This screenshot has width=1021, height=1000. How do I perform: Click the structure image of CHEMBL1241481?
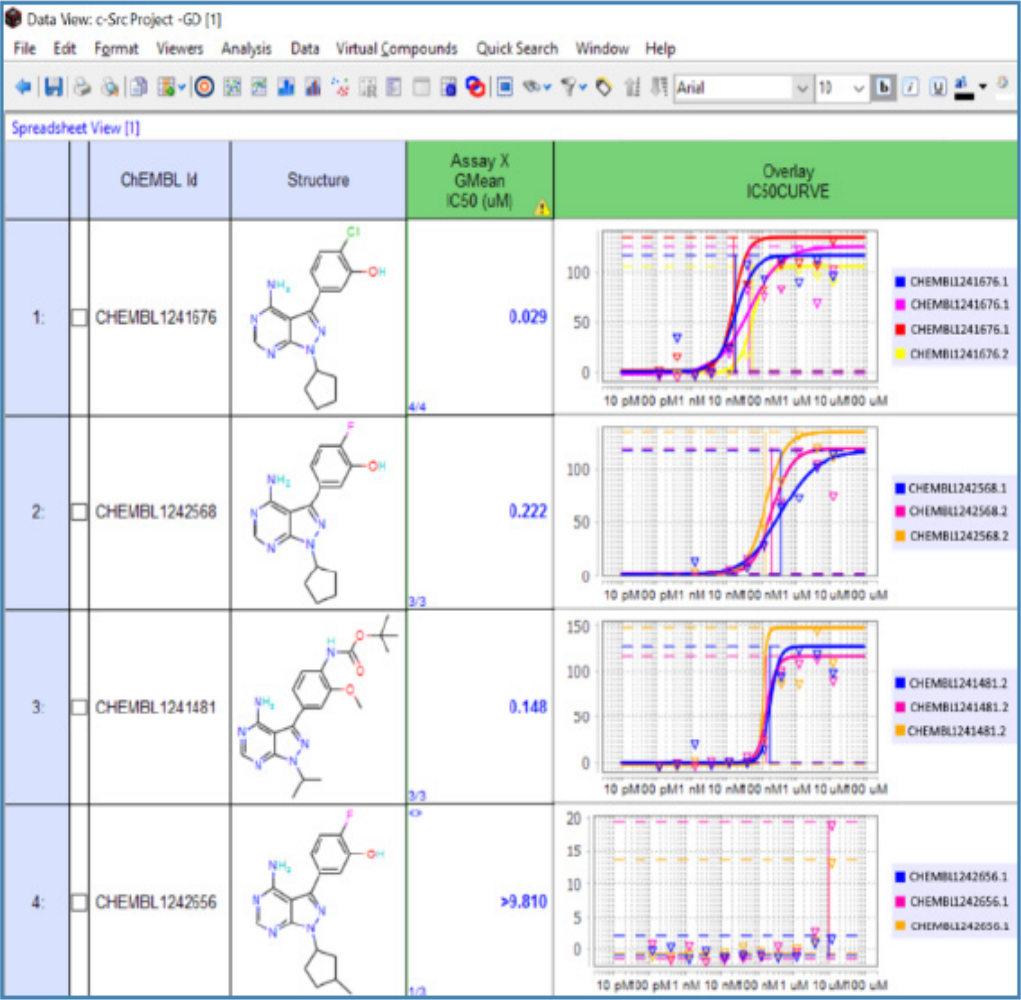click(318, 706)
